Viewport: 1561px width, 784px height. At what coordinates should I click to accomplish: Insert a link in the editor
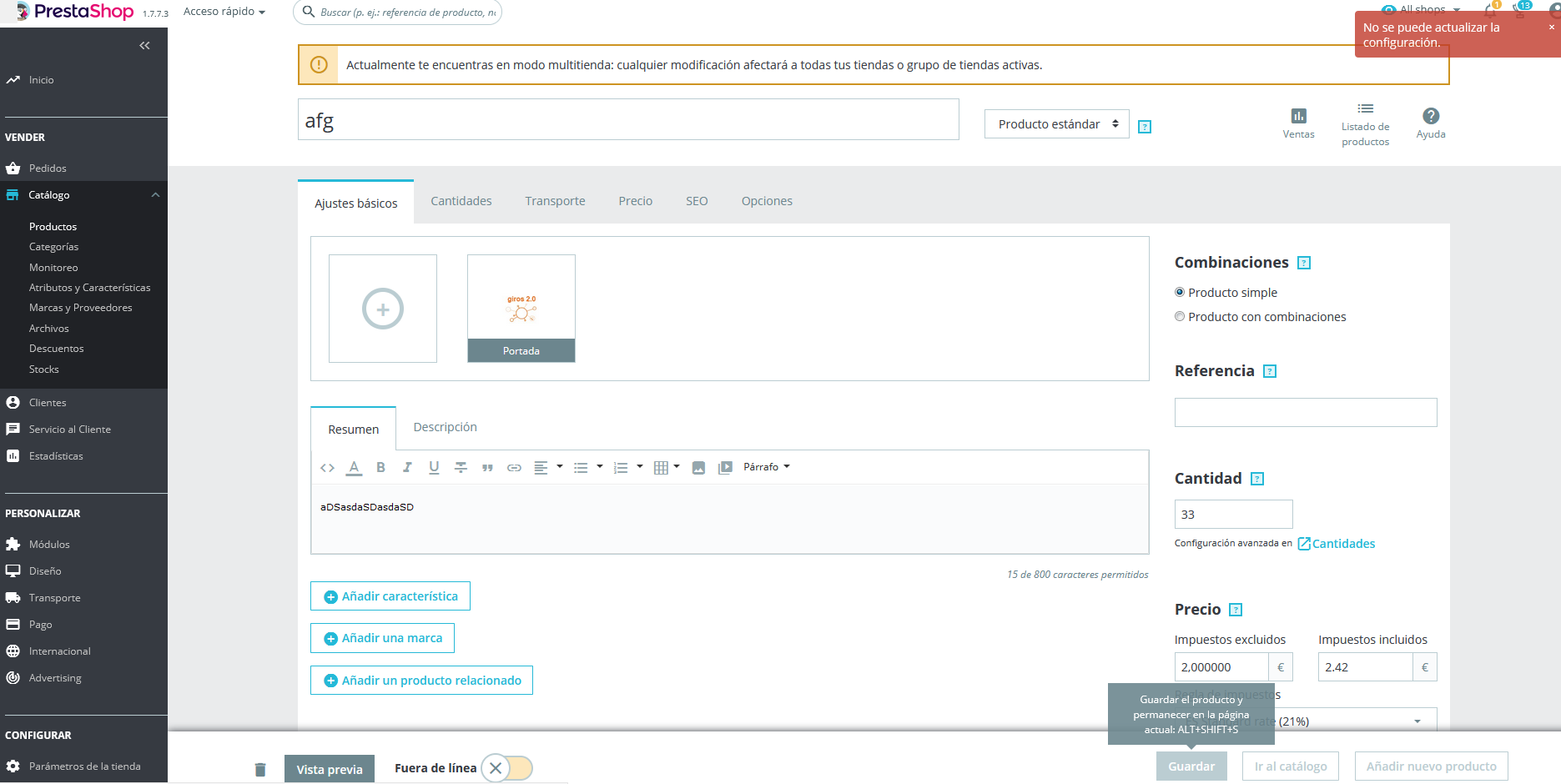pyautogui.click(x=514, y=468)
